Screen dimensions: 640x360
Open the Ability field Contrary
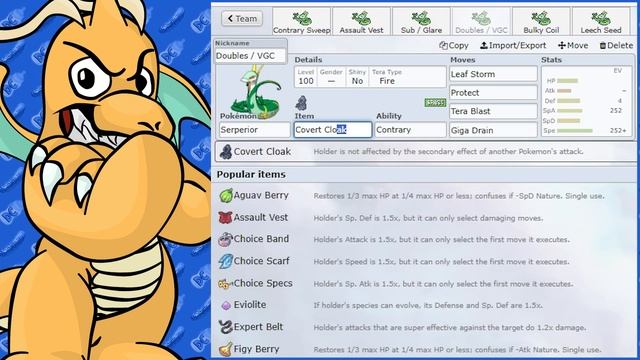pos(410,130)
